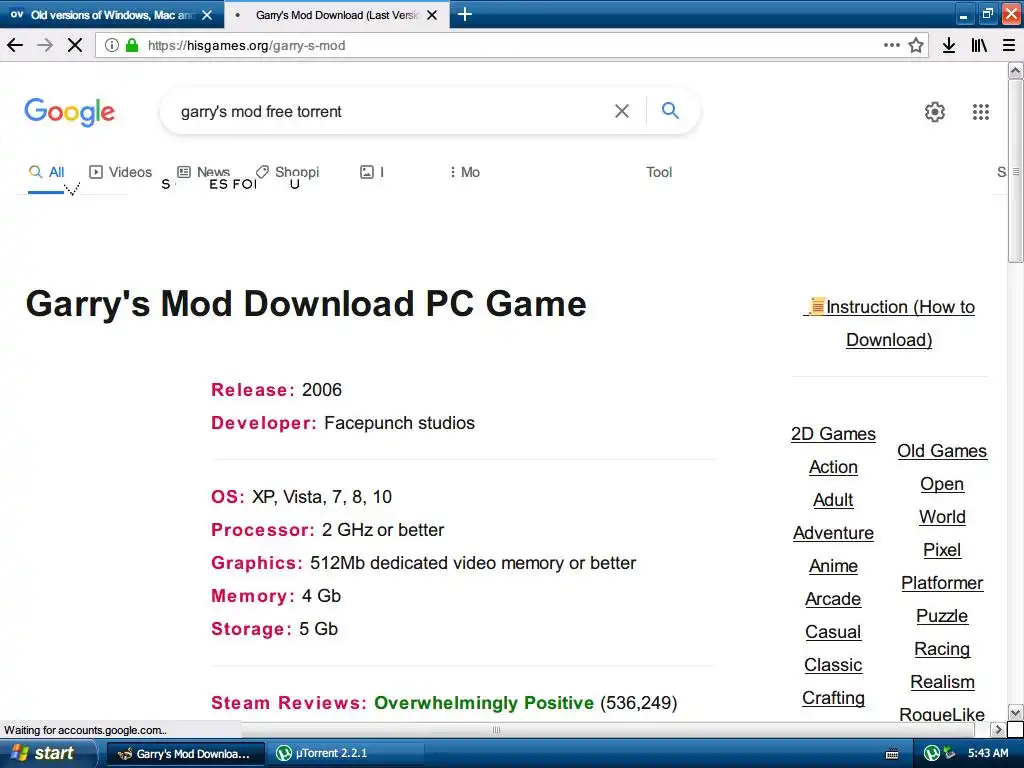Open the Classic category link
1024x768 pixels.
[x=833, y=665]
